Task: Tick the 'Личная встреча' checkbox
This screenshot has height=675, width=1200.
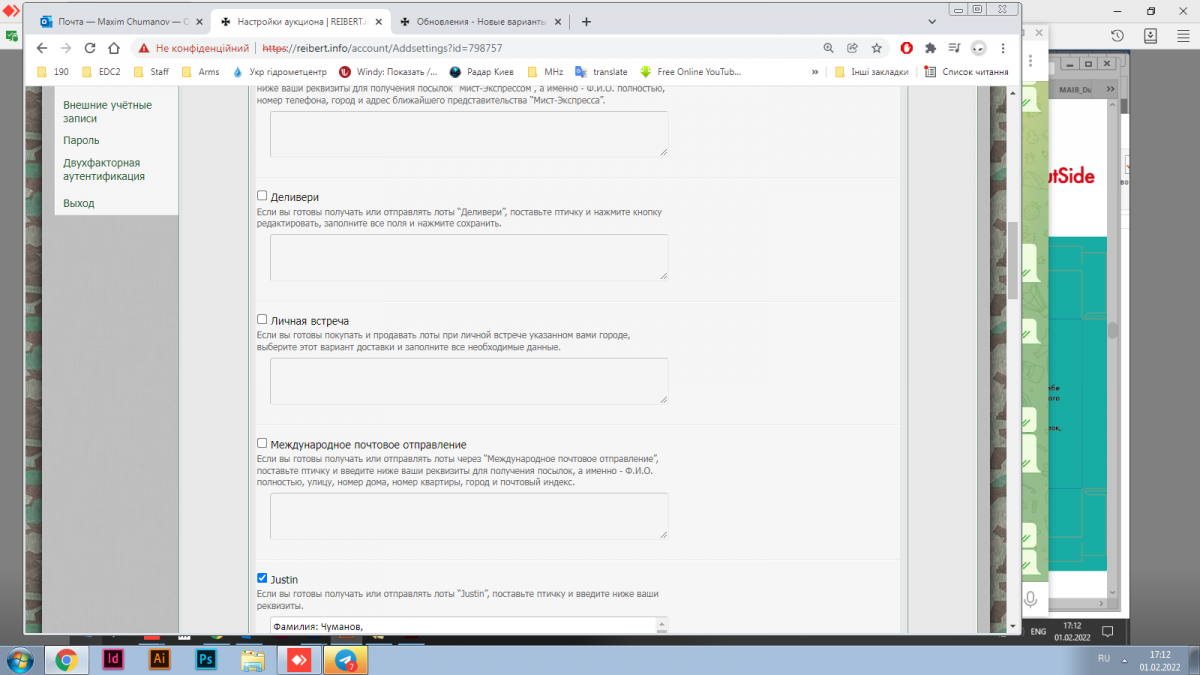Action: point(262,320)
